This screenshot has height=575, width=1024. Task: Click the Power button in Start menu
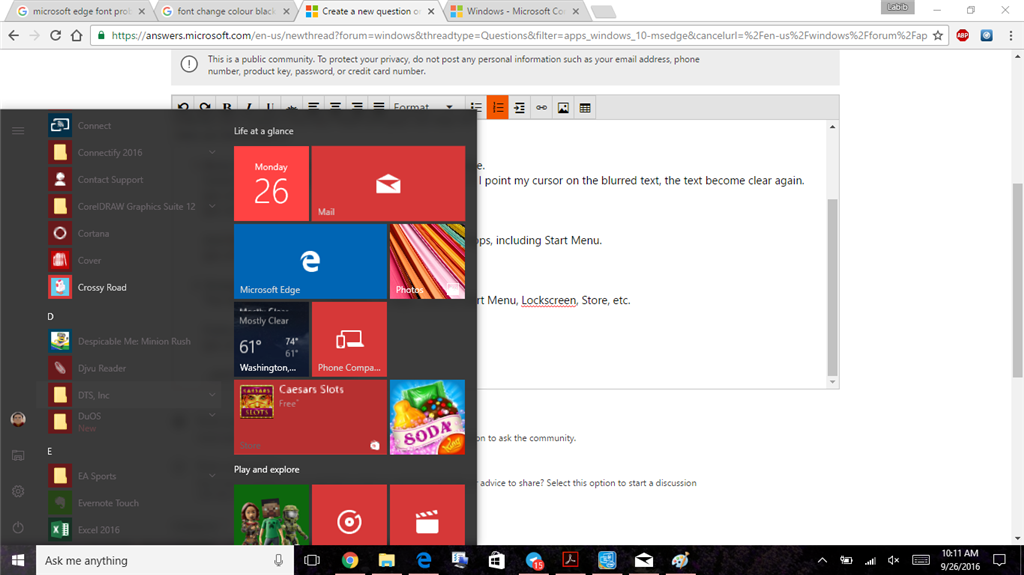click(18, 527)
